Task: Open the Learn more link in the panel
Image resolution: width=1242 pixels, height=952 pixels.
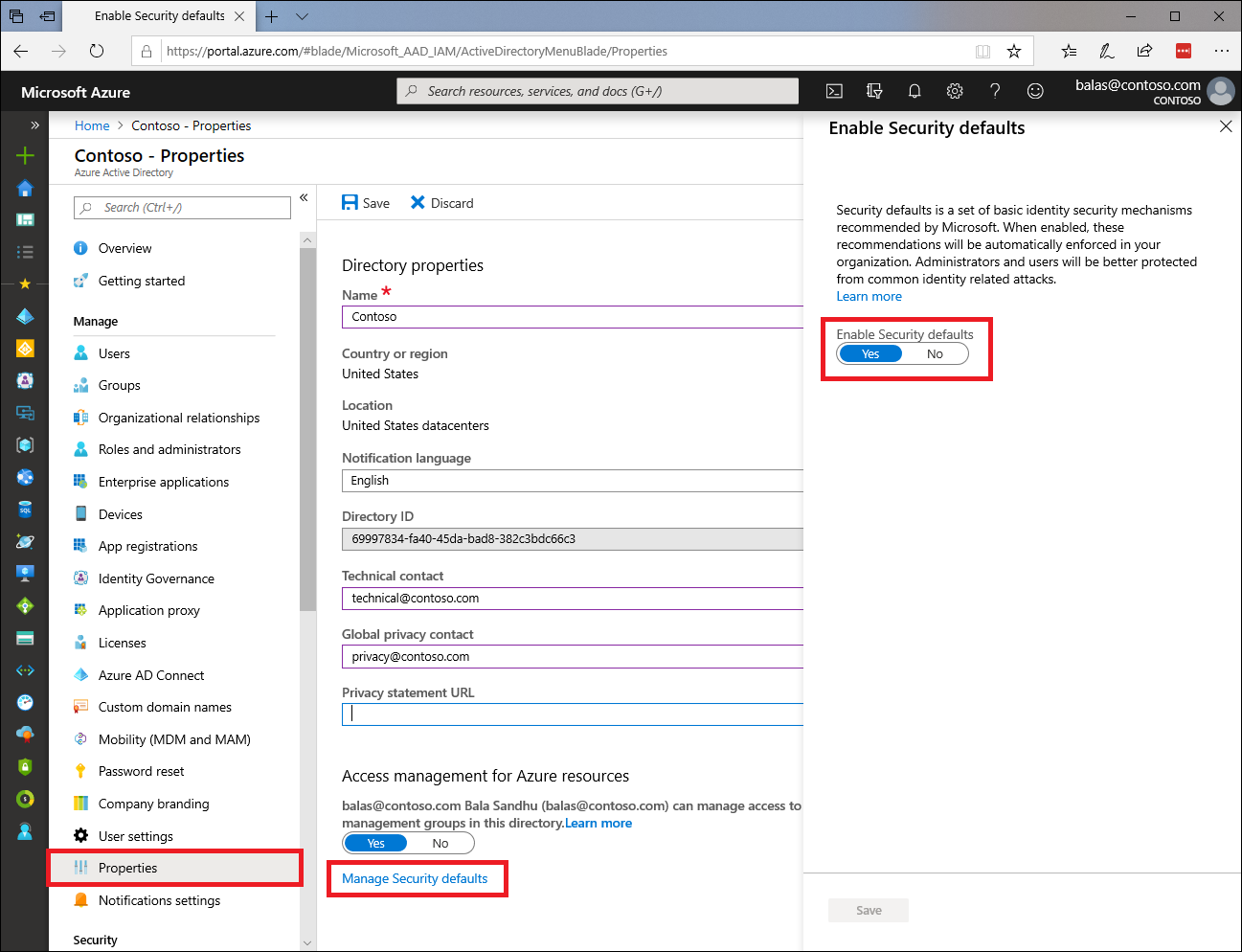Action: tap(868, 296)
